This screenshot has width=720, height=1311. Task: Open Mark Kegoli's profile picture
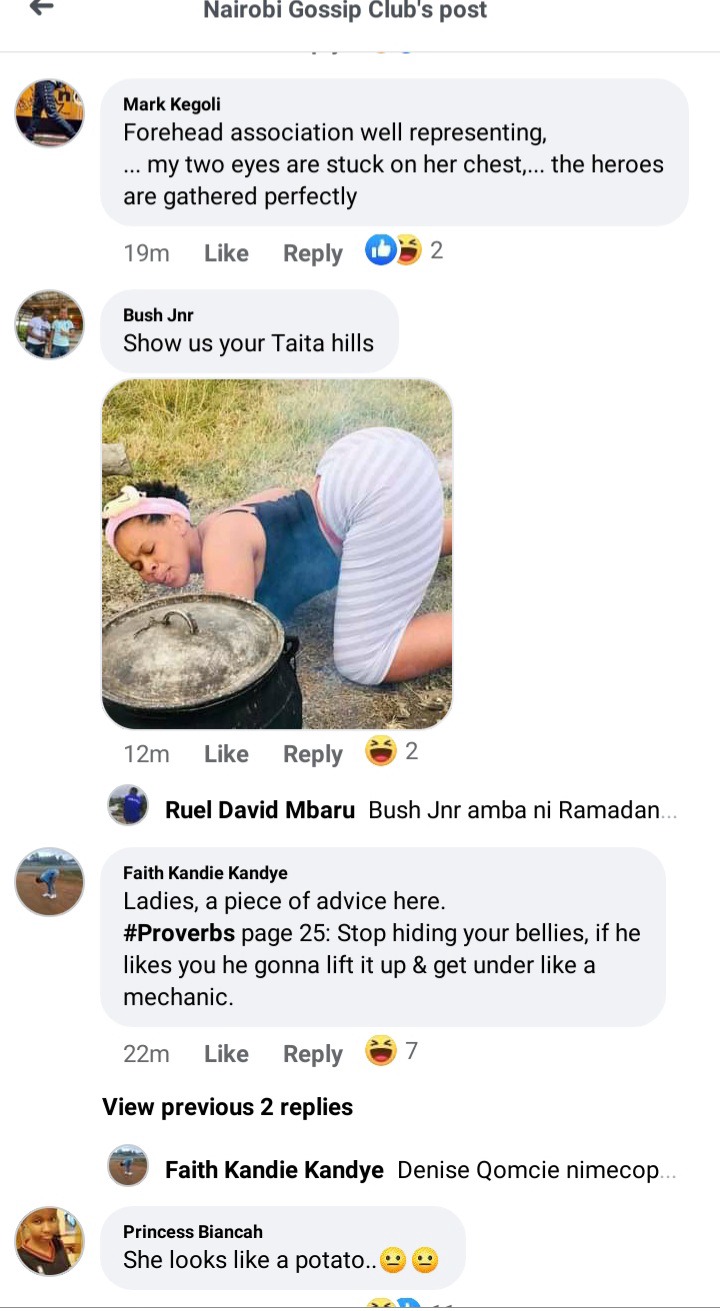point(49,113)
